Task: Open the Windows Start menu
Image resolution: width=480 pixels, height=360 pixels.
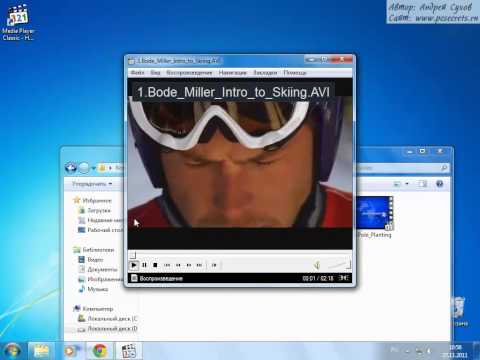Action: coord(12,351)
